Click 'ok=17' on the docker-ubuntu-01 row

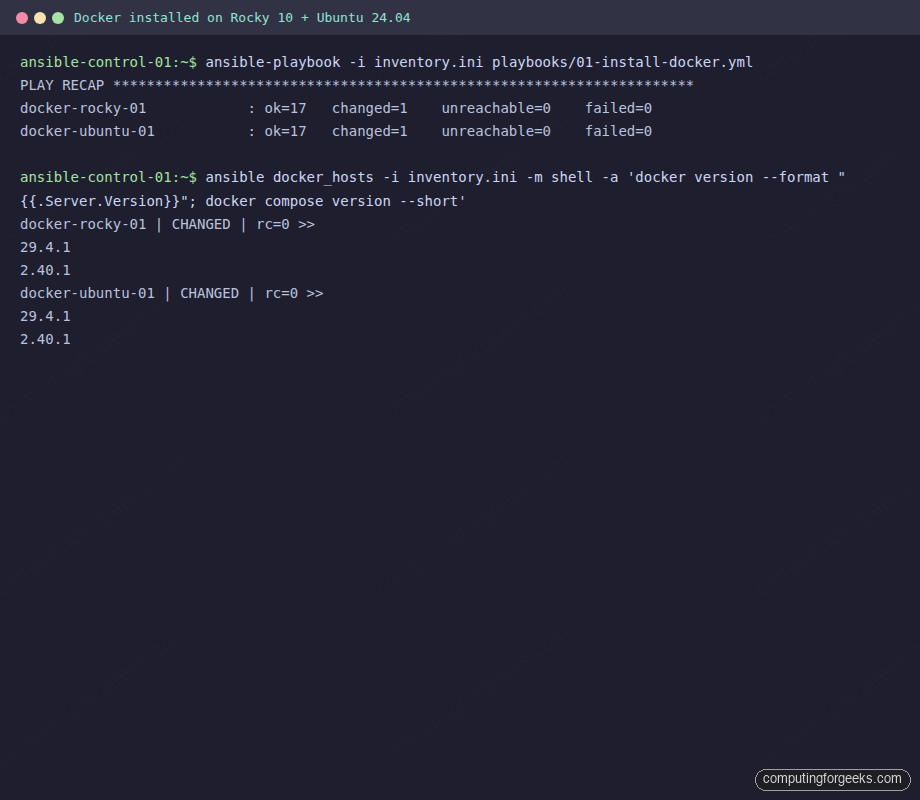tap(285, 131)
